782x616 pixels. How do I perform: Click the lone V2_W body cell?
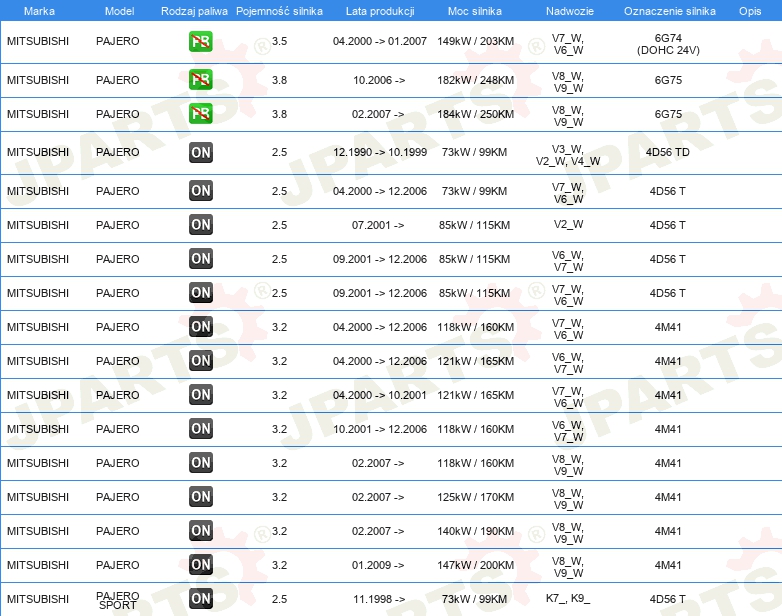[x=569, y=224]
